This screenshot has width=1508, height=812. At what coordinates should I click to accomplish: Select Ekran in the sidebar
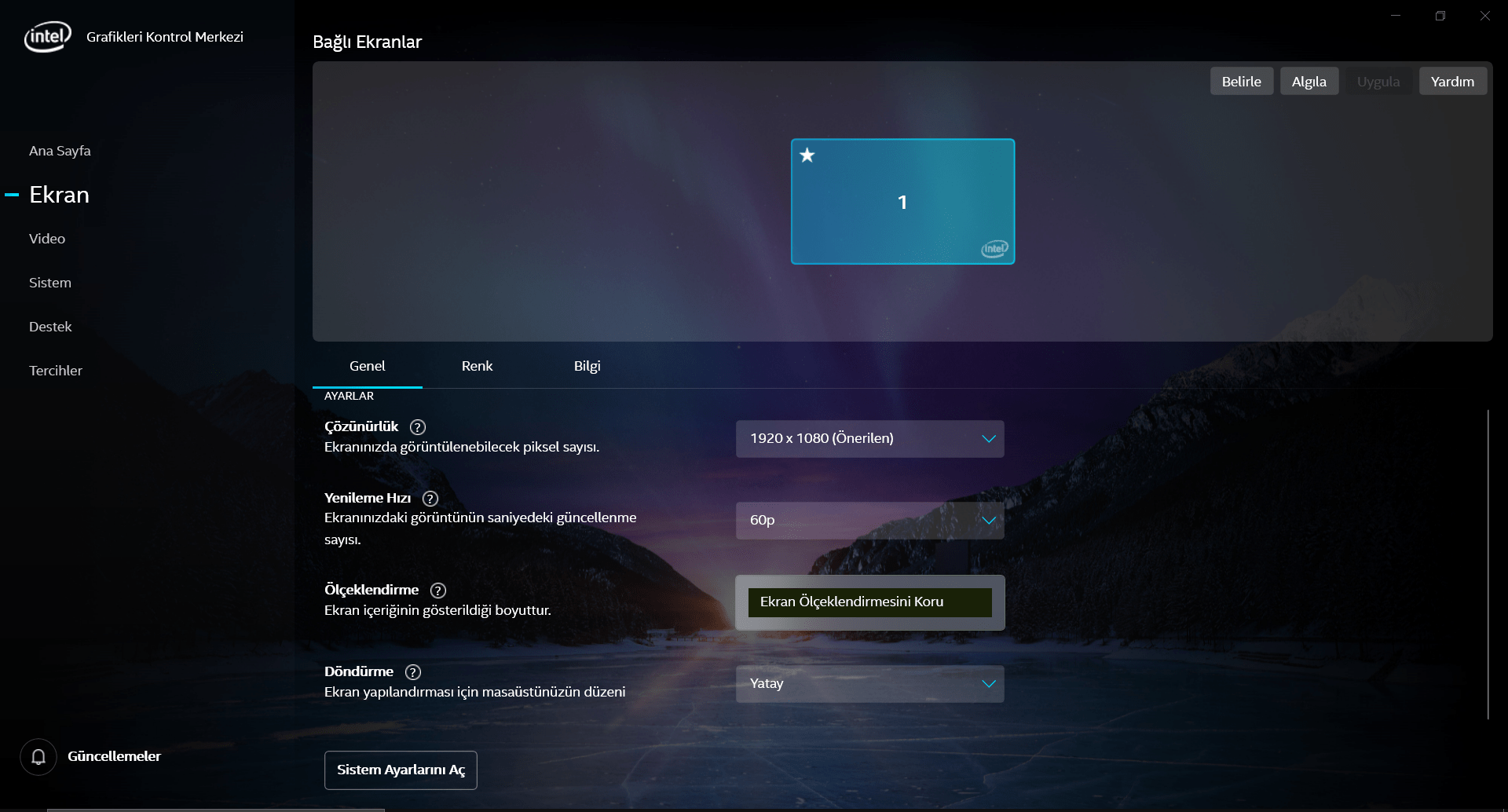pyautogui.click(x=59, y=195)
